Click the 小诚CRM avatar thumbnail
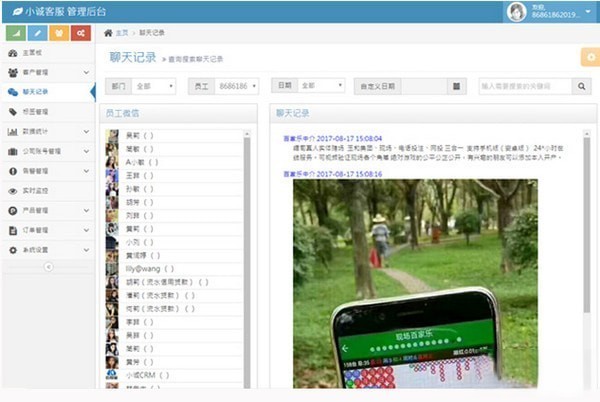The image size is (600, 402). (x=112, y=375)
